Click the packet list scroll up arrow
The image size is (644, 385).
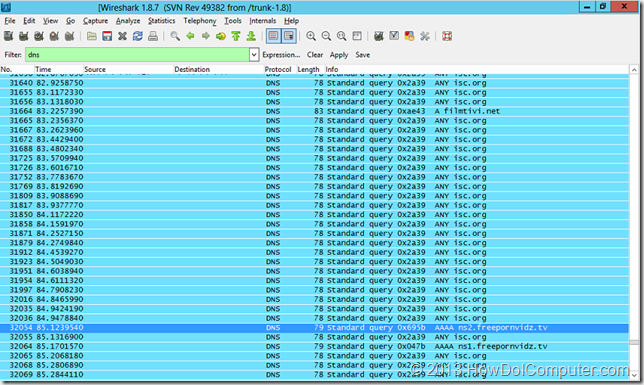tap(634, 70)
